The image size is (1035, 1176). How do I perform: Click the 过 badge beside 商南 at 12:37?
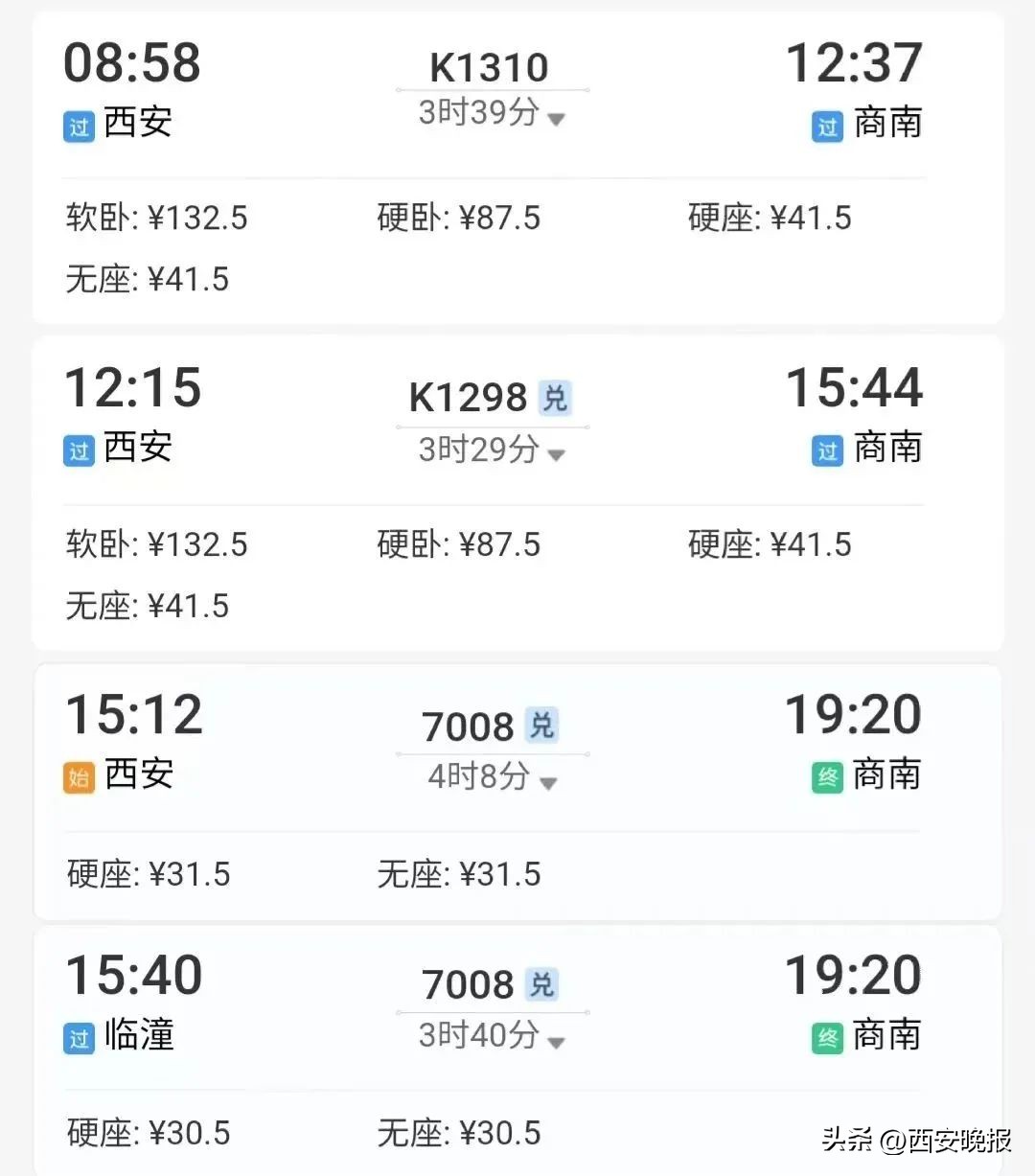pos(827,127)
